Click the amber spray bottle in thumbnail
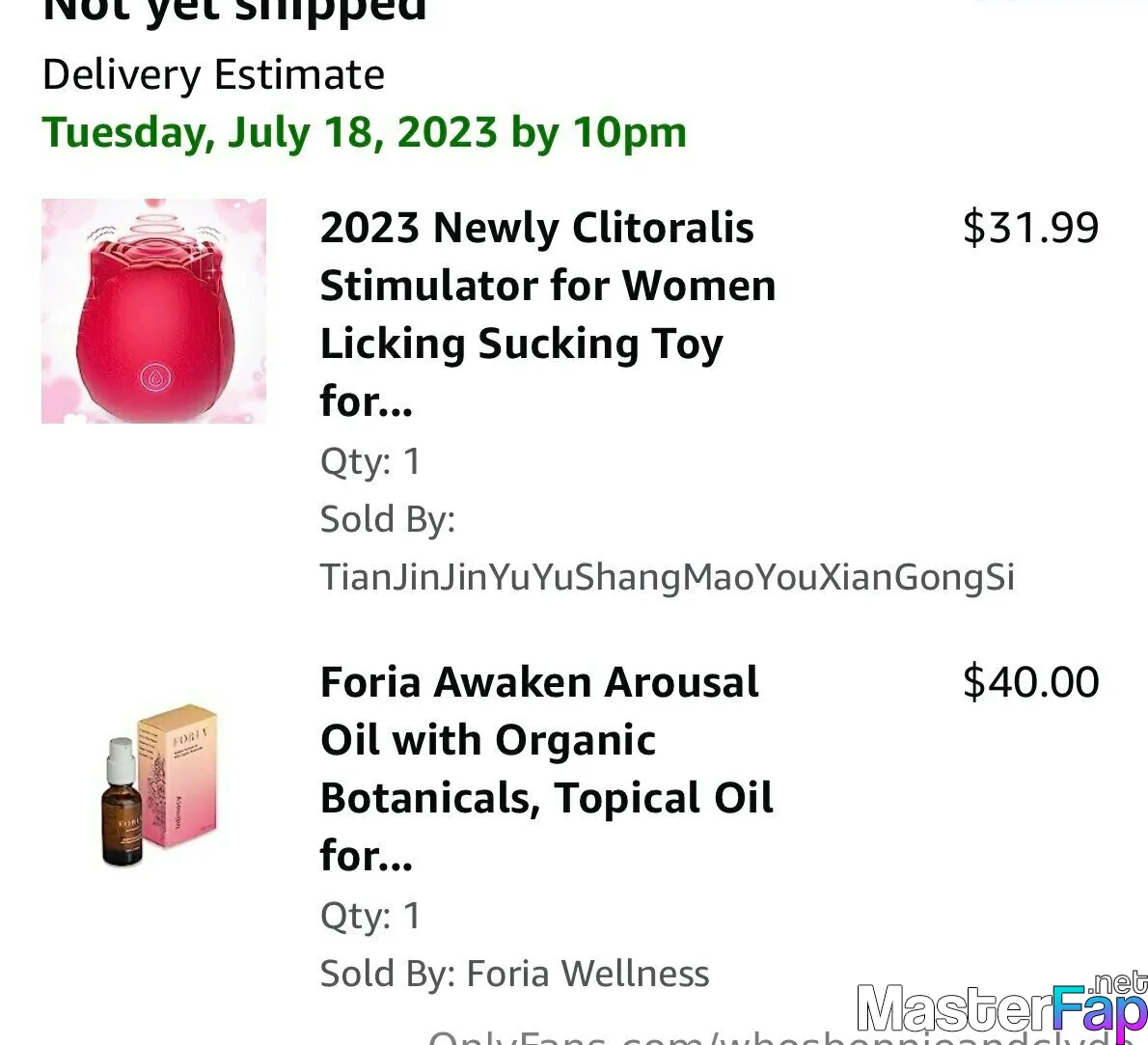This screenshot has height=1045, width=1148. tap(122, 803)
